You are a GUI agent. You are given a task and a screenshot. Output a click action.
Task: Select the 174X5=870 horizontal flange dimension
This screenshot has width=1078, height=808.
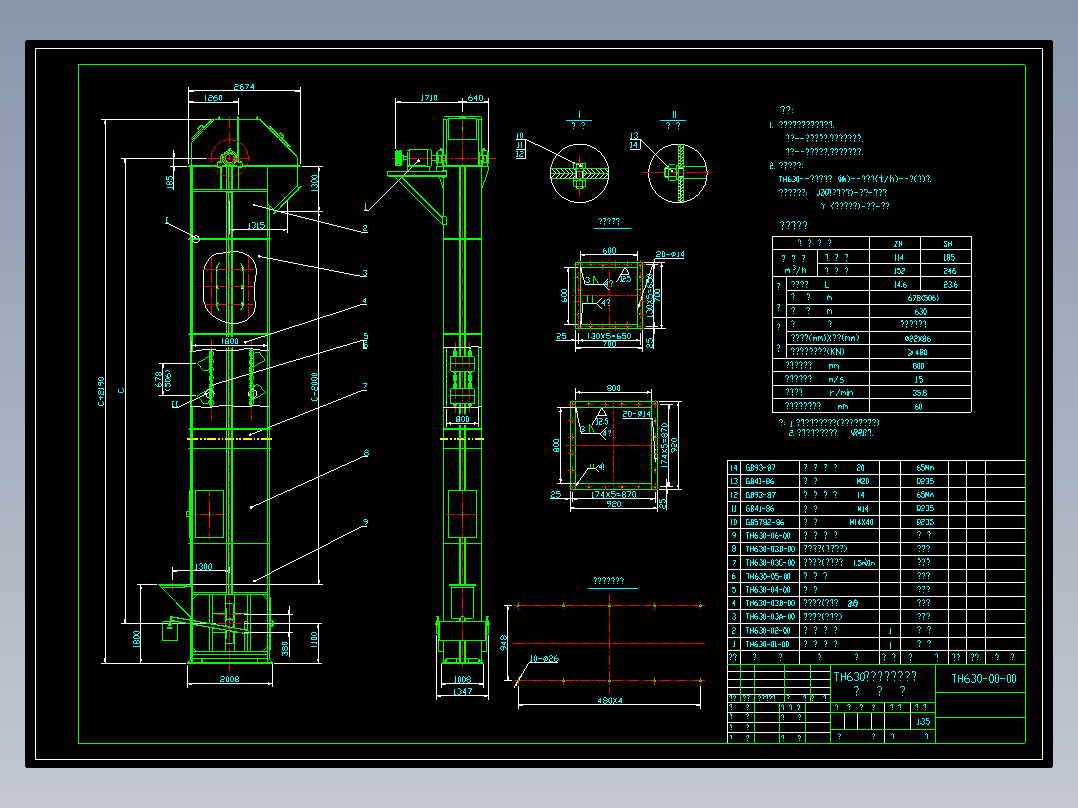coord(614,494)
